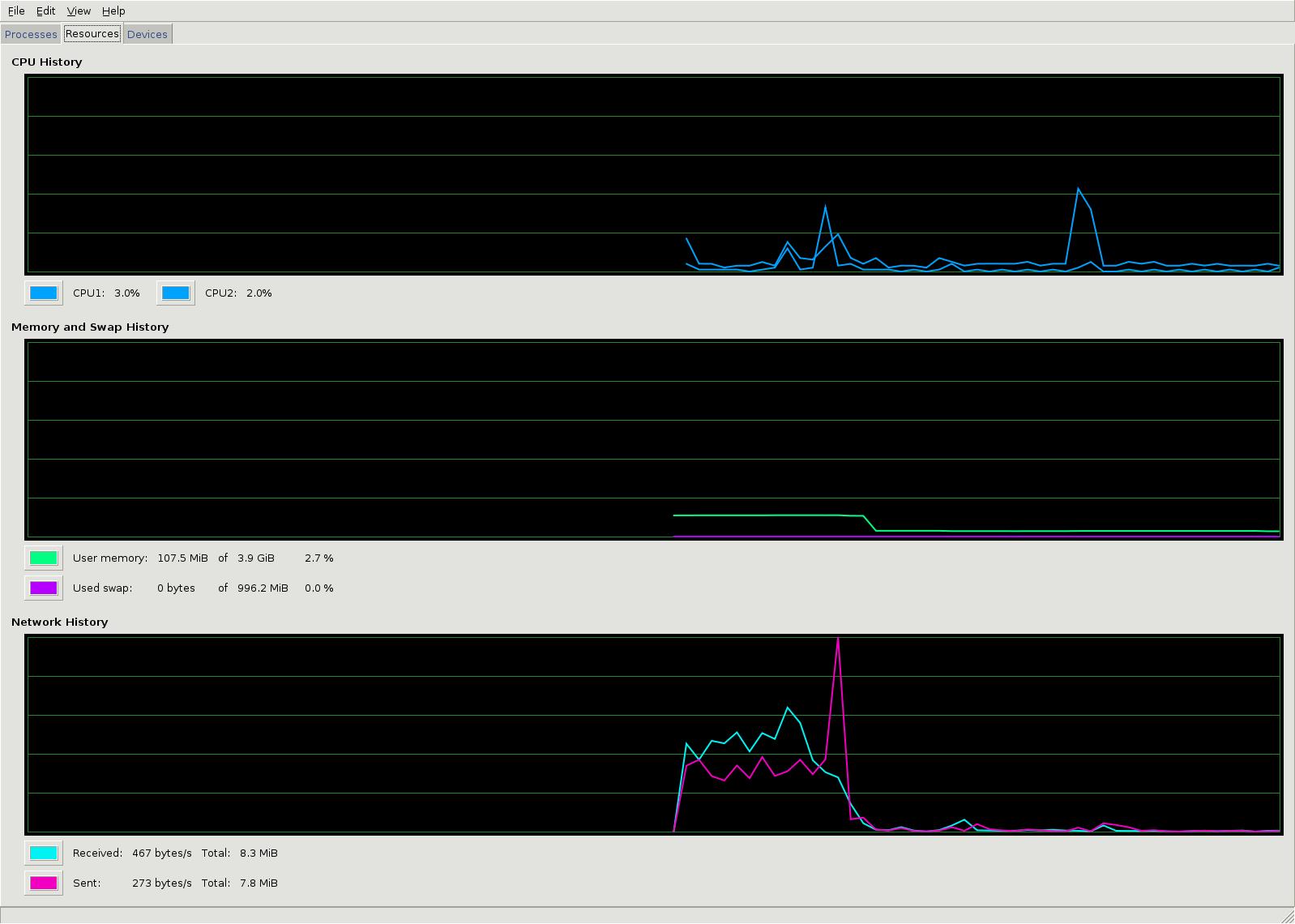Click the 273 bytes/s sent rate
The width and height of the screenshot is (1295, 924).
pos(162,883)
